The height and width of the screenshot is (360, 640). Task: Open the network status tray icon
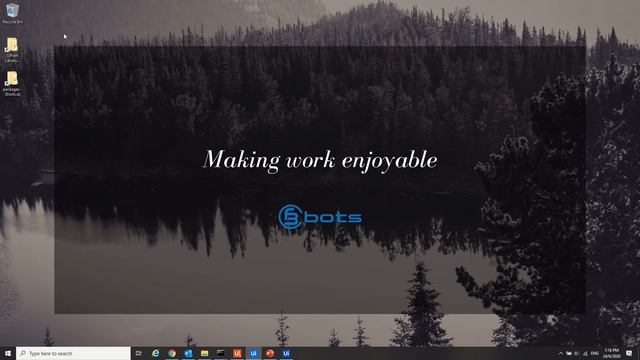coord(585,353)
